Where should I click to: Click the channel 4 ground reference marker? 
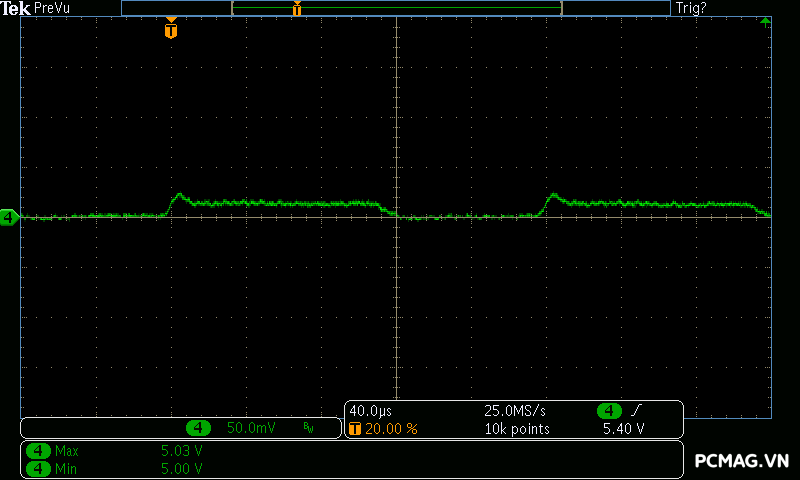pyautogui.click(x=9, y=217)
